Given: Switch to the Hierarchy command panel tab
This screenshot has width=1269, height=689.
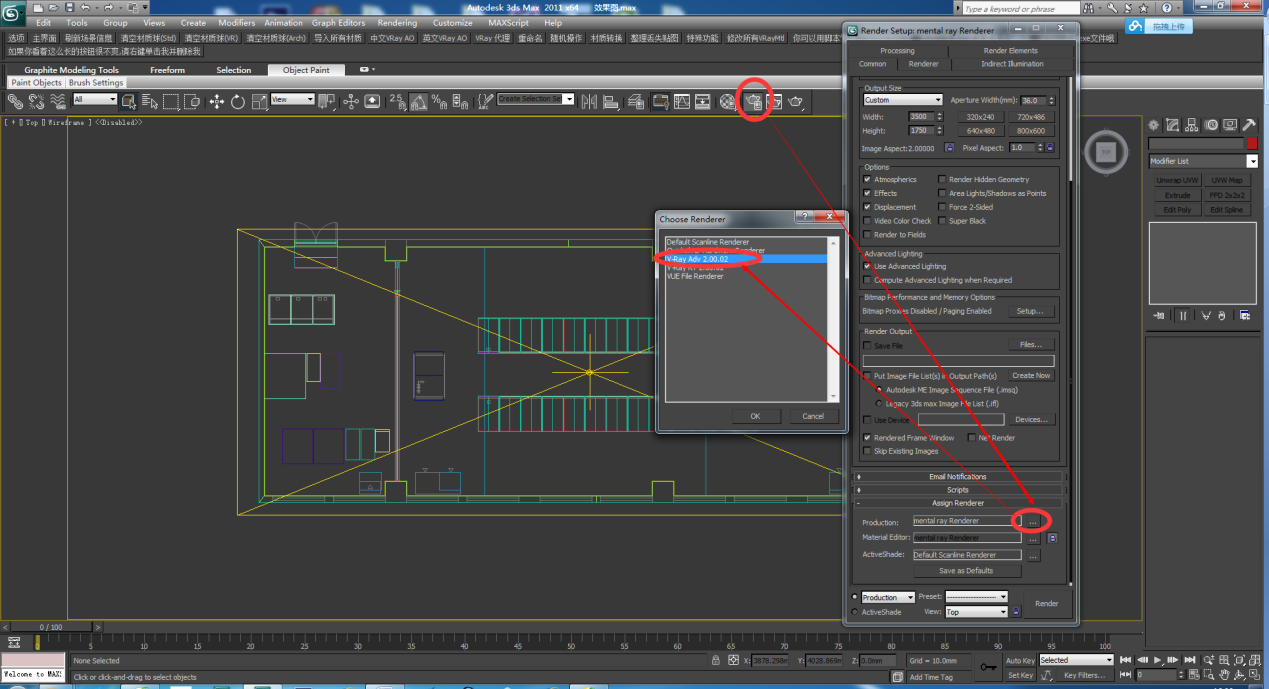Looking at the screenshot, I should click(1191, 125).
